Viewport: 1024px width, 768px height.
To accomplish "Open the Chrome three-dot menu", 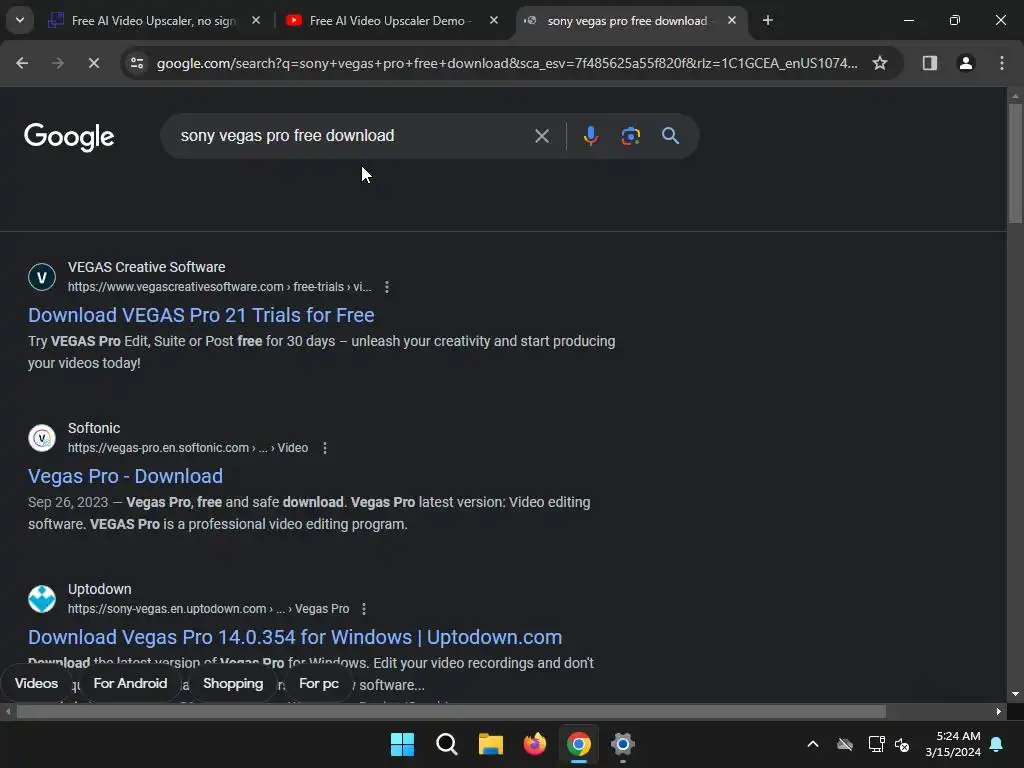I will pos(1002,63).
